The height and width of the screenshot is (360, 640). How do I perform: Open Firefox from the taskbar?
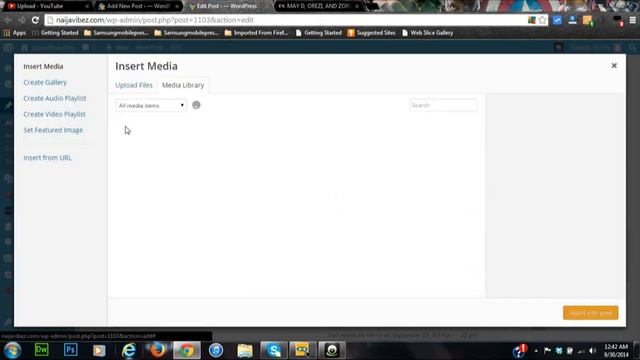click(x=158, y=350)
